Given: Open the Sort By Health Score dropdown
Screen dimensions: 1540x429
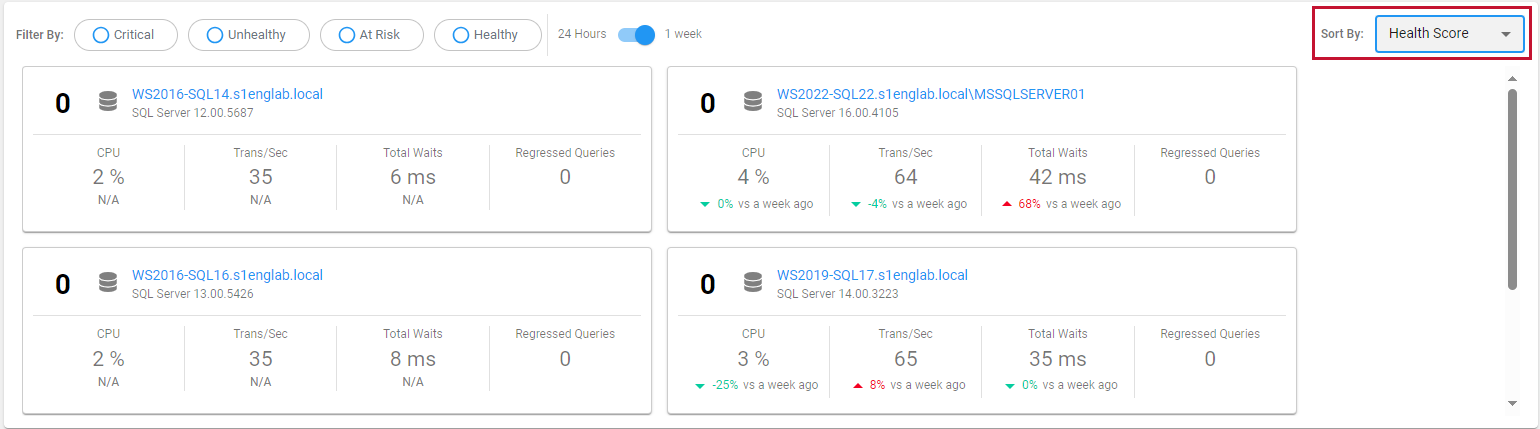Looking at the screenshot, I should 1449,34.
